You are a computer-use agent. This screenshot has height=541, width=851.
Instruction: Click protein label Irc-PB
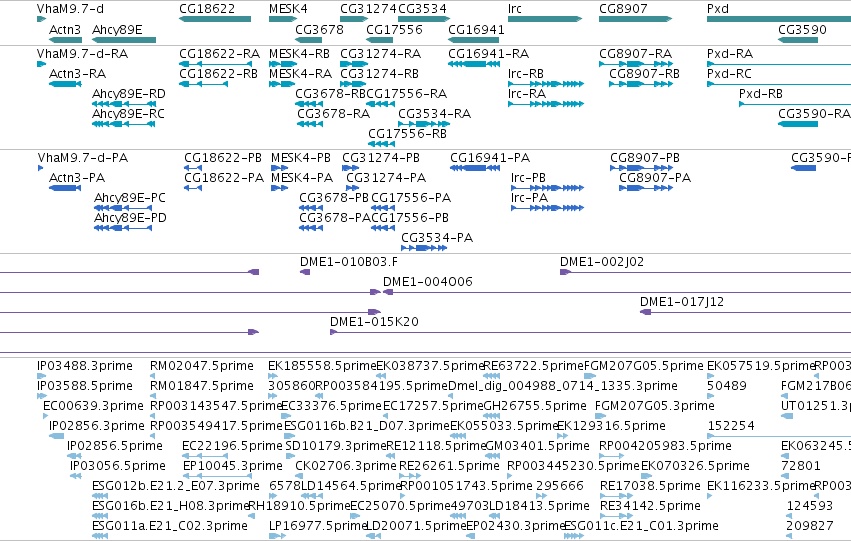pos(528,178)
